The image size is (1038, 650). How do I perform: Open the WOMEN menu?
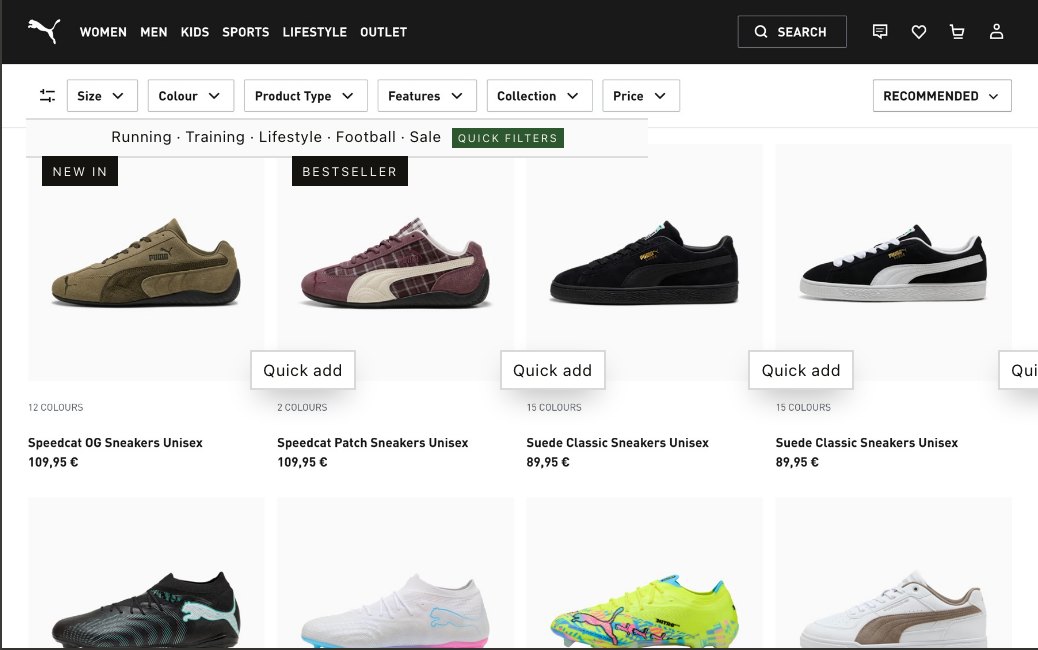(103, 32)
